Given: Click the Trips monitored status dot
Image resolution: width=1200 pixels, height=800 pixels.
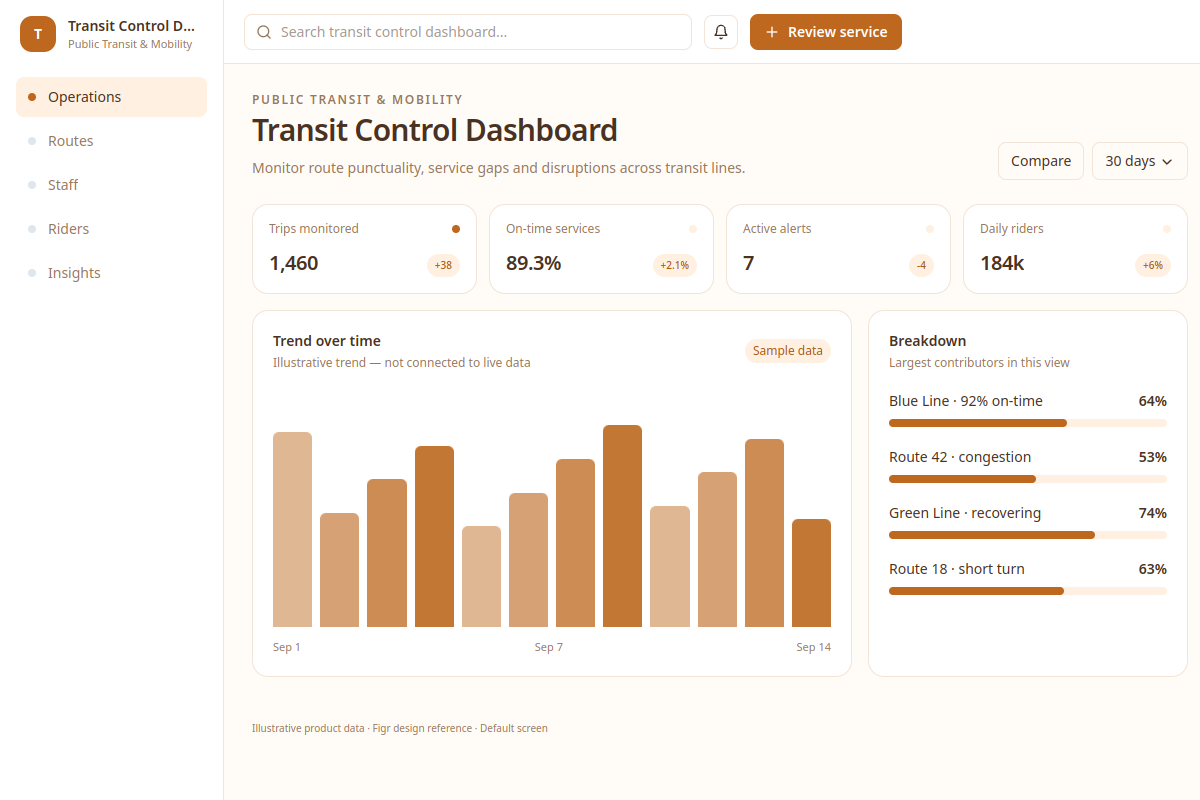Looking at the screenshot, I should [456, 229].
